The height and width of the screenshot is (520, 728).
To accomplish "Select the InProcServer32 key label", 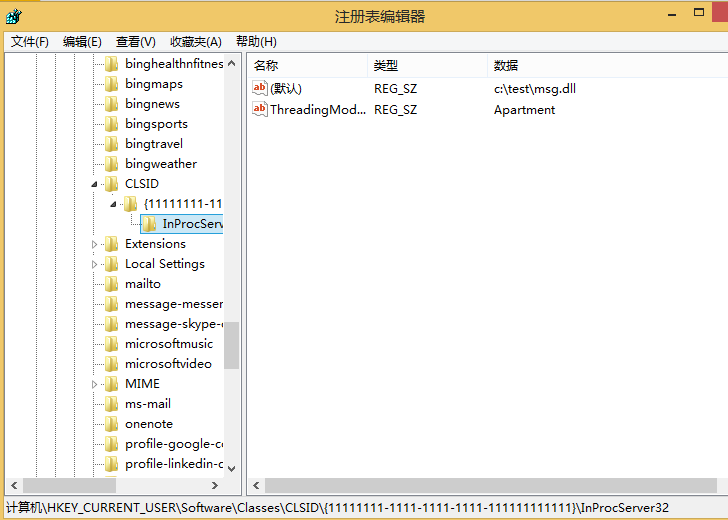I will tap(192, 224).
